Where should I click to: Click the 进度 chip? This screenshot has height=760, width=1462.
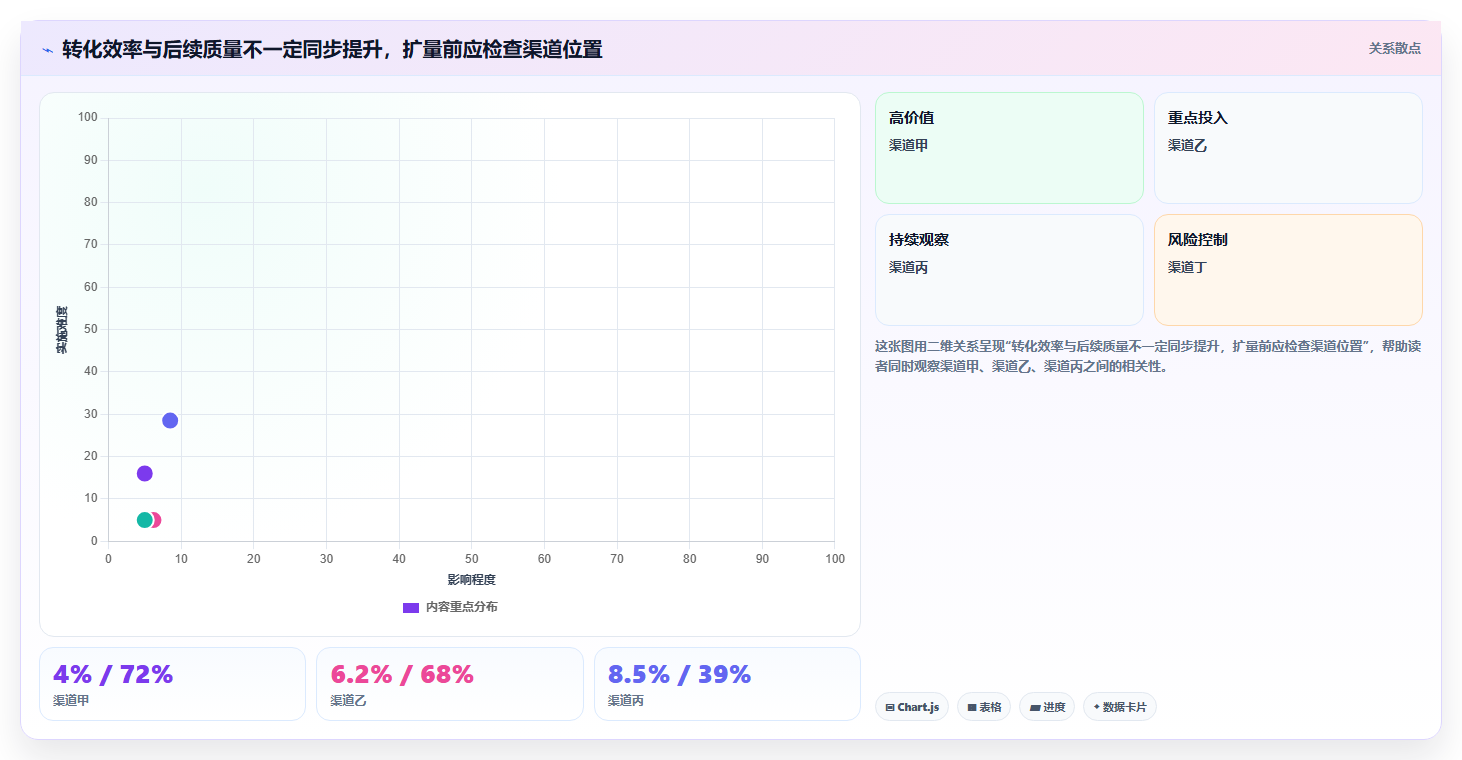point(1047,707)
